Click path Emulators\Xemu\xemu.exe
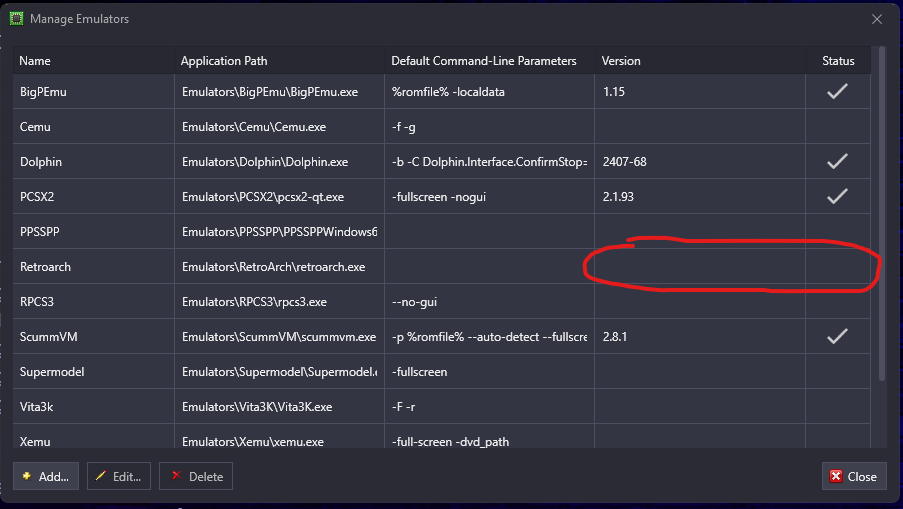 click(x=252, y=442)
